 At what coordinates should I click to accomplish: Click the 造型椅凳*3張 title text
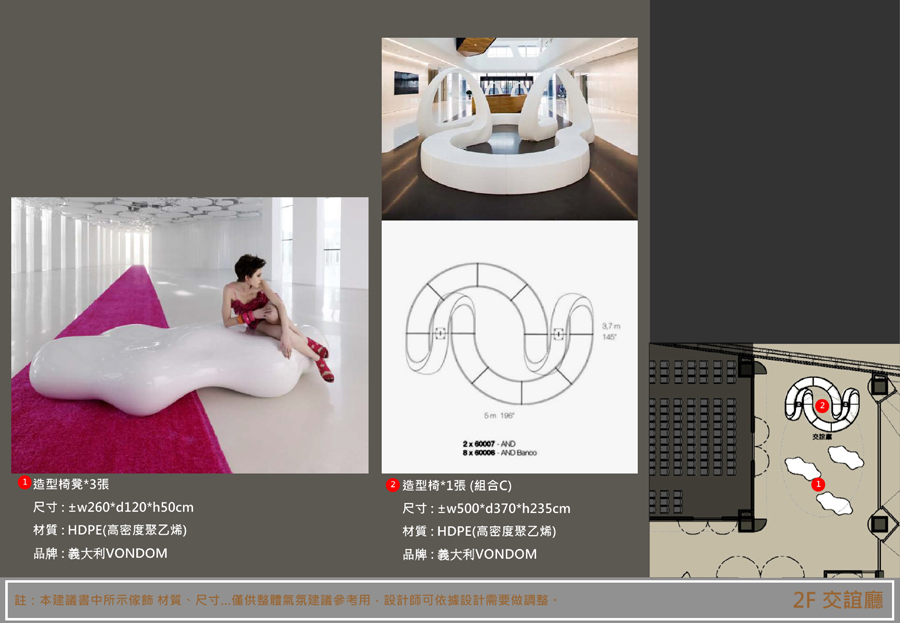coord(71,483)
